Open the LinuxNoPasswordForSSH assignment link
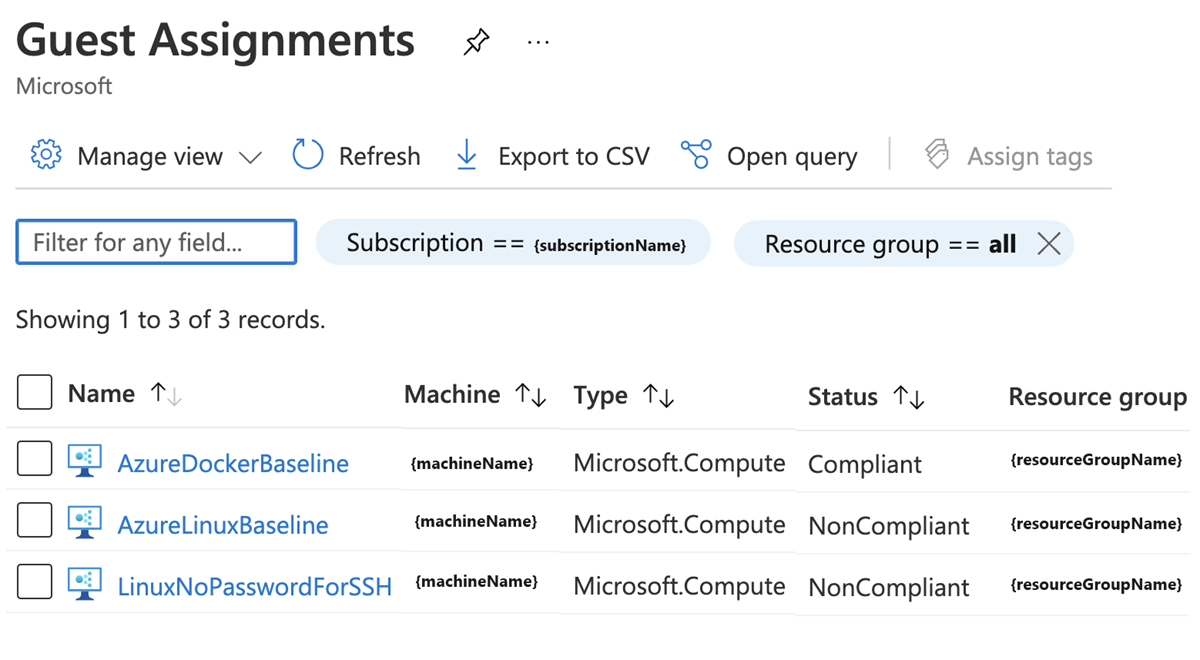The width and height of the screenshot is (1200, 660). (x=254, y=586)
